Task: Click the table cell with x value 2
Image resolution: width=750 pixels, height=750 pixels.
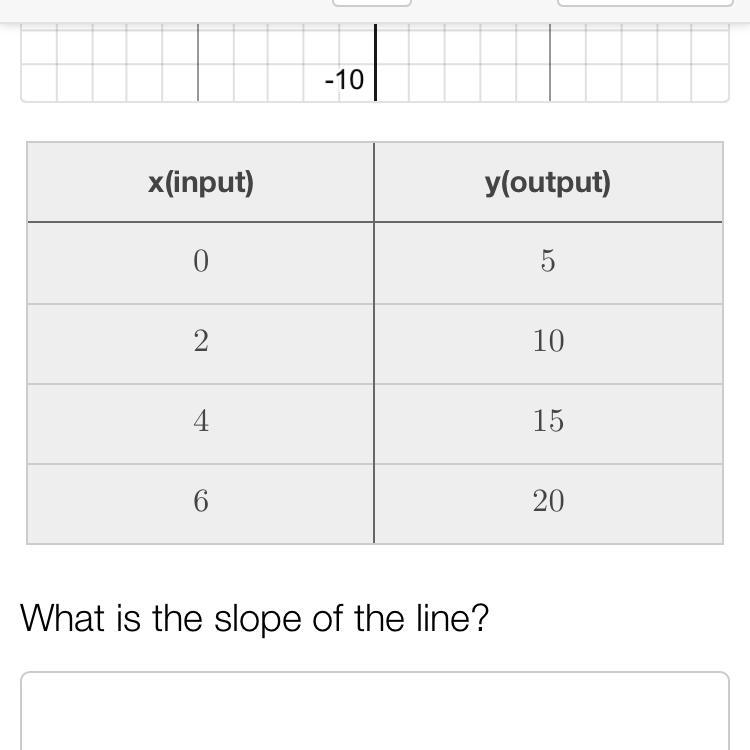Action: coord(200,344)
